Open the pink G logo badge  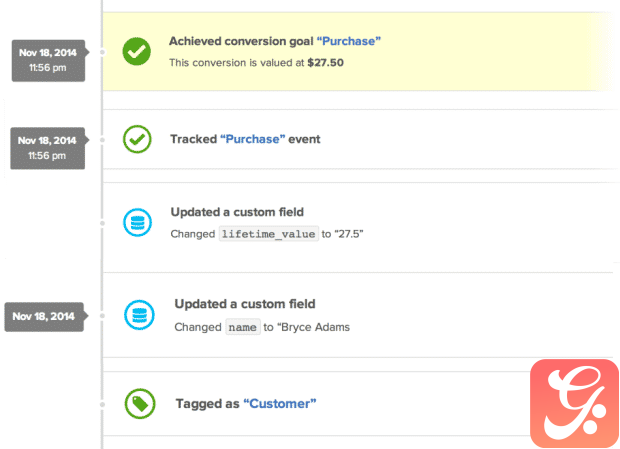coord(574,403)
